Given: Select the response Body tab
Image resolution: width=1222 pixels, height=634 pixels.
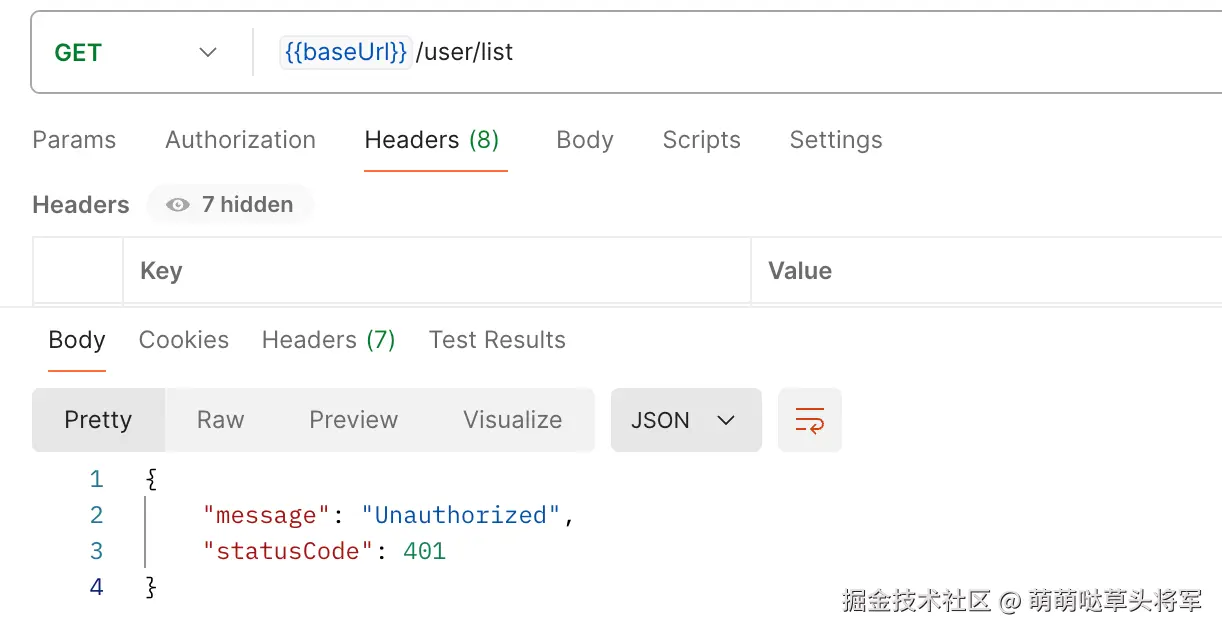Looking at the screenshot, I should tap(77, 340).
